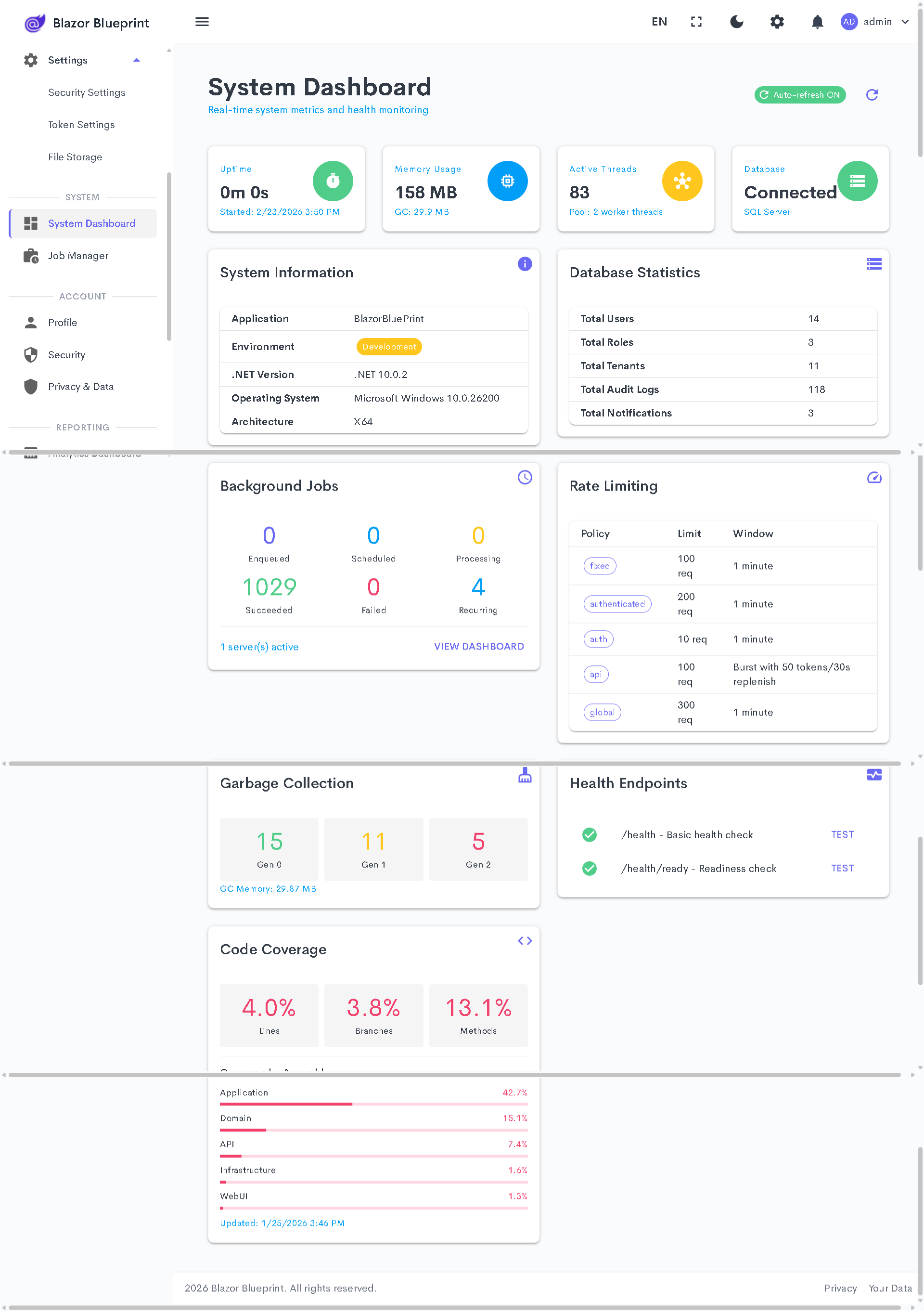This screenshot has height=1313, width=924.
Task: Toggle dark mode with moon icon
Action: pos(737,22)
